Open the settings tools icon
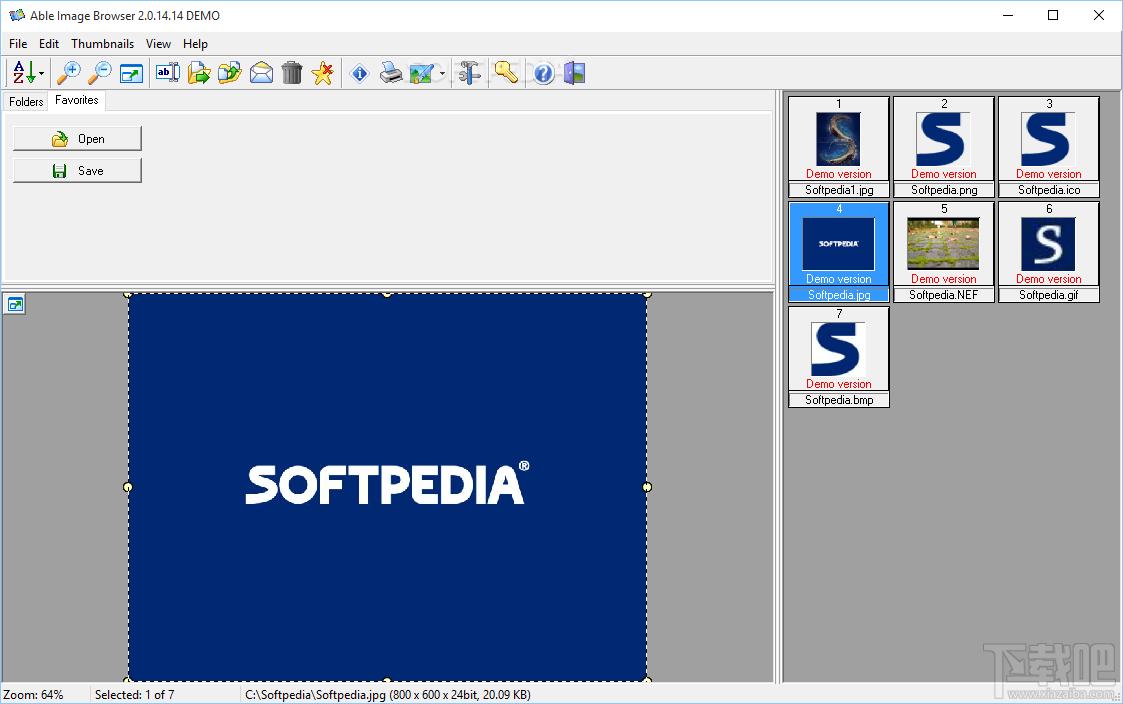 pos(470,73)
